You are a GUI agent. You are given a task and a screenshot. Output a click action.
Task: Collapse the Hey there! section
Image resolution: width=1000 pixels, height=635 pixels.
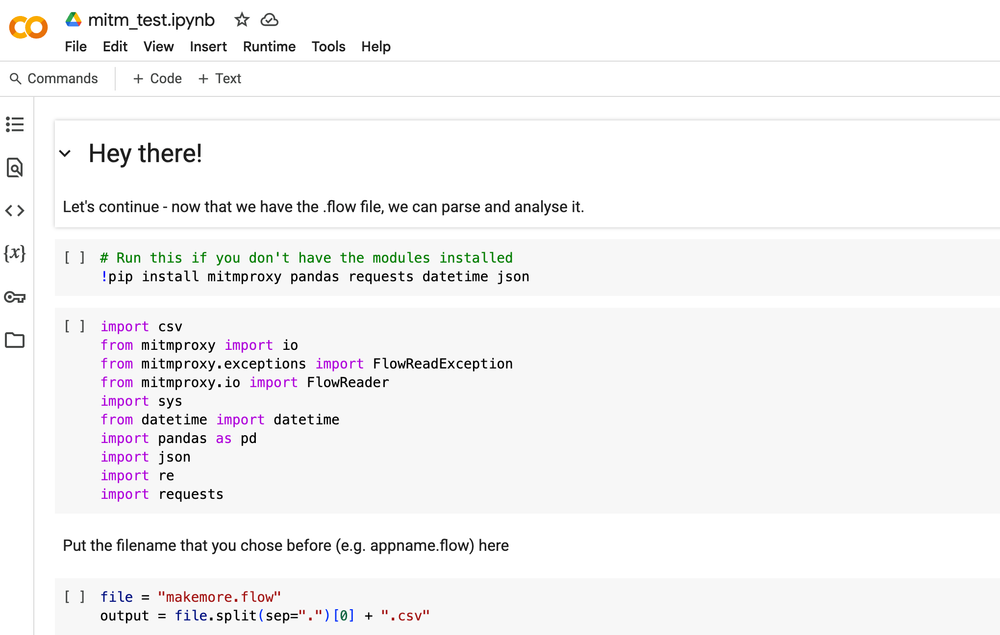pyautogui.click(x=65, y=154)
